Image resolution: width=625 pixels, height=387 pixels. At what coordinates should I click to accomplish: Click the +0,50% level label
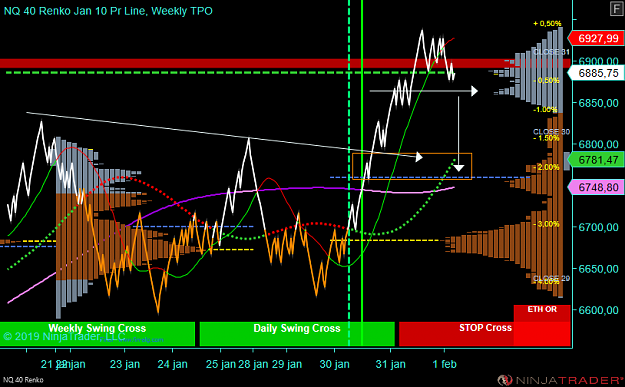point(547,24)
